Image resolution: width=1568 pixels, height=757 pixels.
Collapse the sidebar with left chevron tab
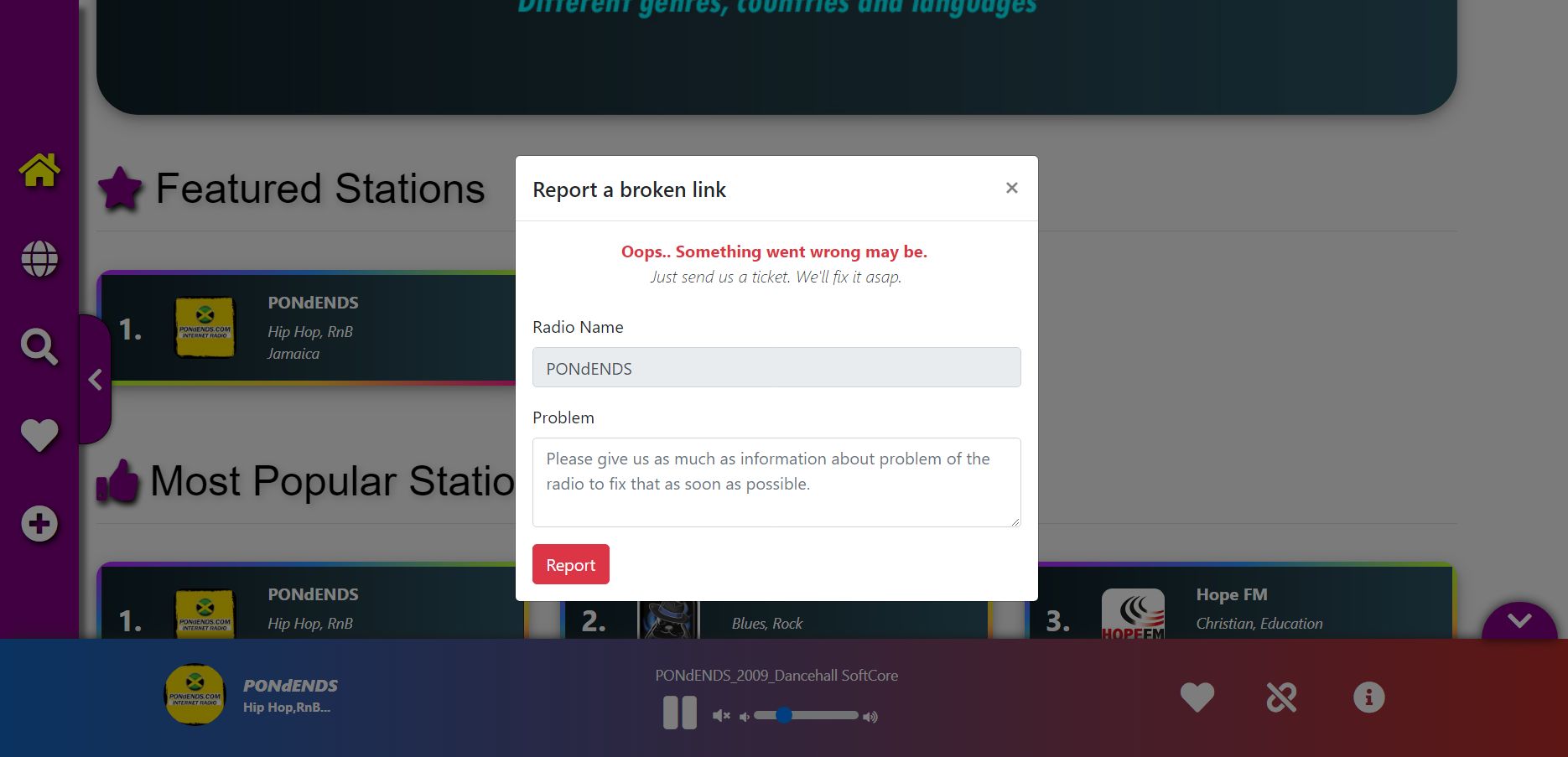coord(96,380)
